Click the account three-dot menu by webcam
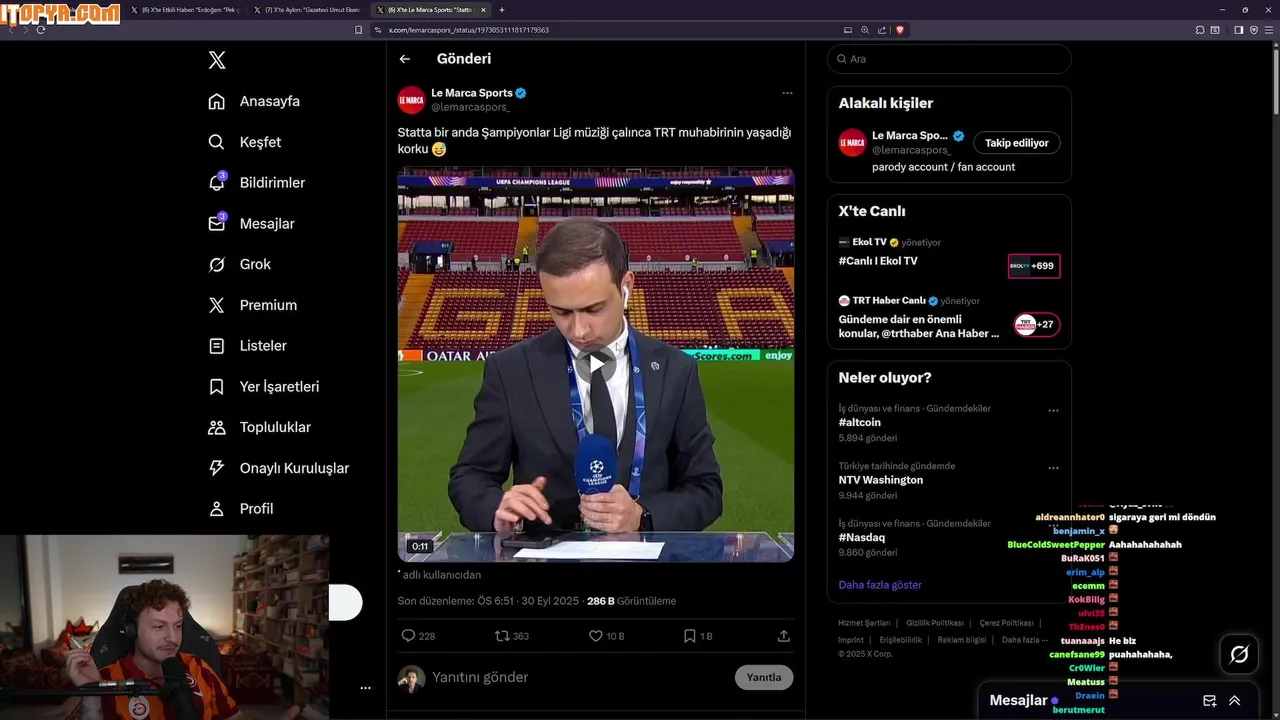The height and width of the screenshot is (720, 1280). point(365,688)
